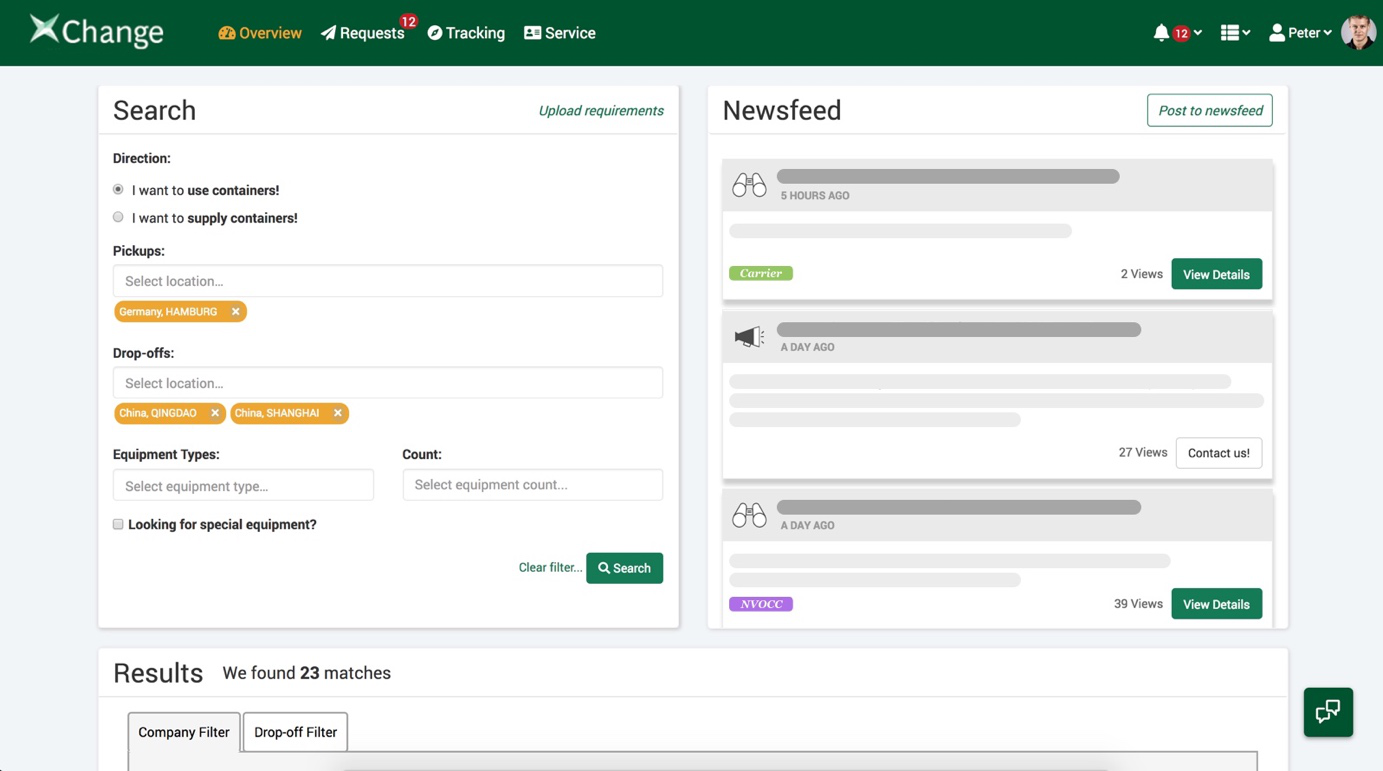
Task: Select 'I want to use containers' radio
Action: [118, 189]
